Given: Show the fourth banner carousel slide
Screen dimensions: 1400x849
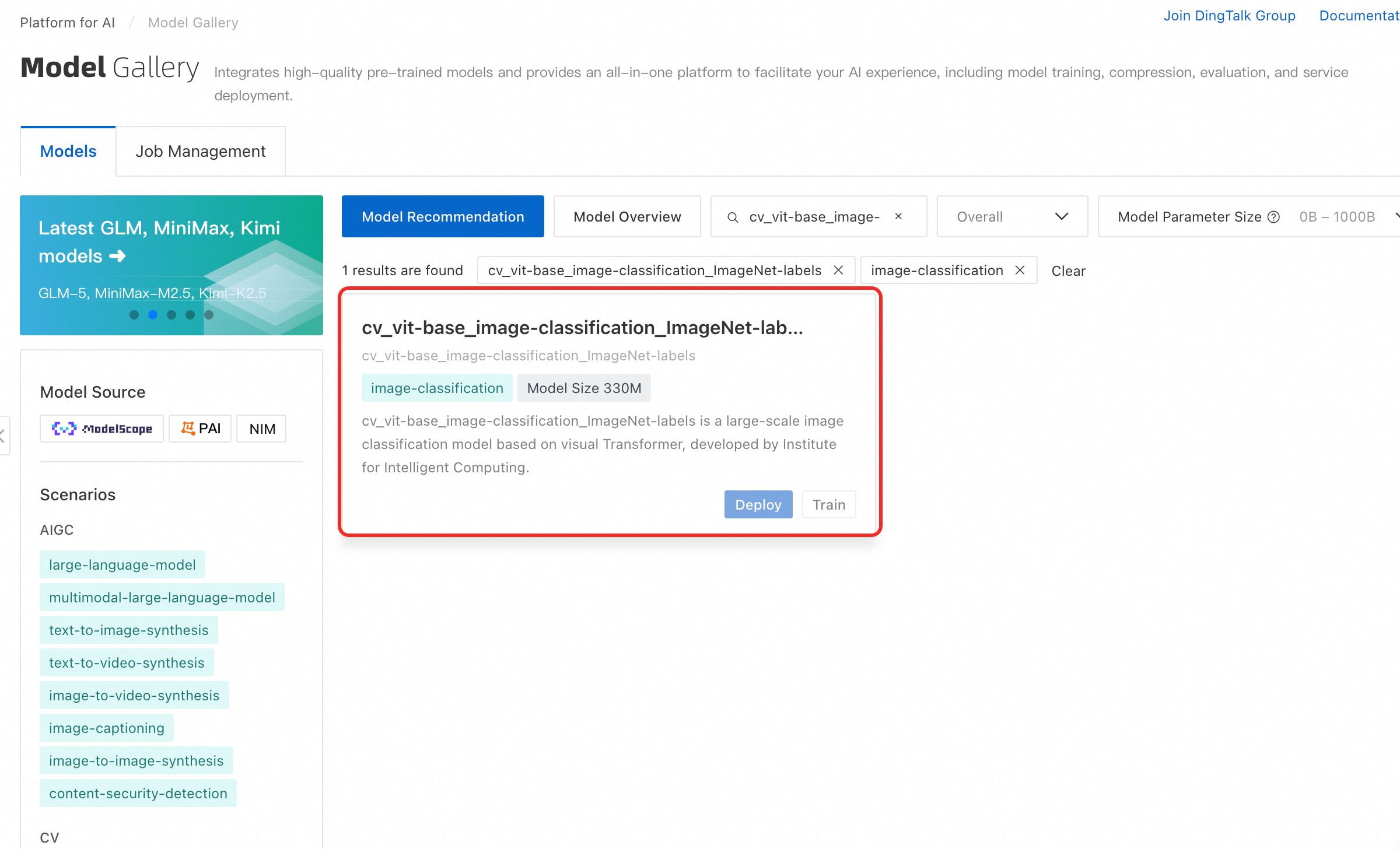Looking at the screenshot, I should [x=190, y=315].
